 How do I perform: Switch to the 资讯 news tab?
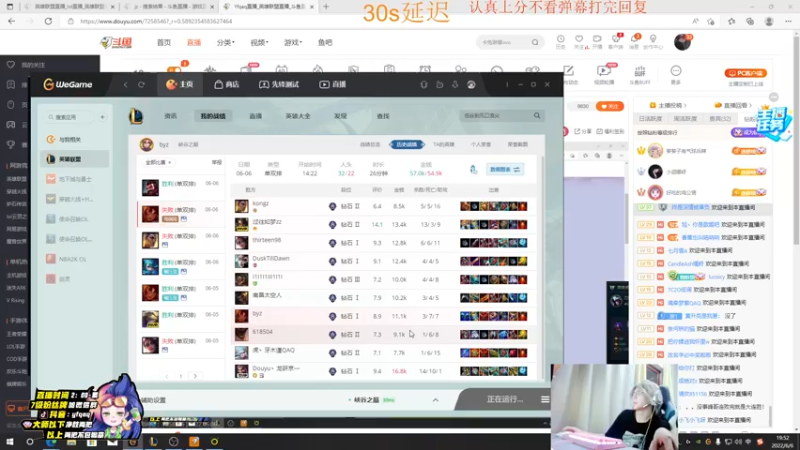coord(170,116)
